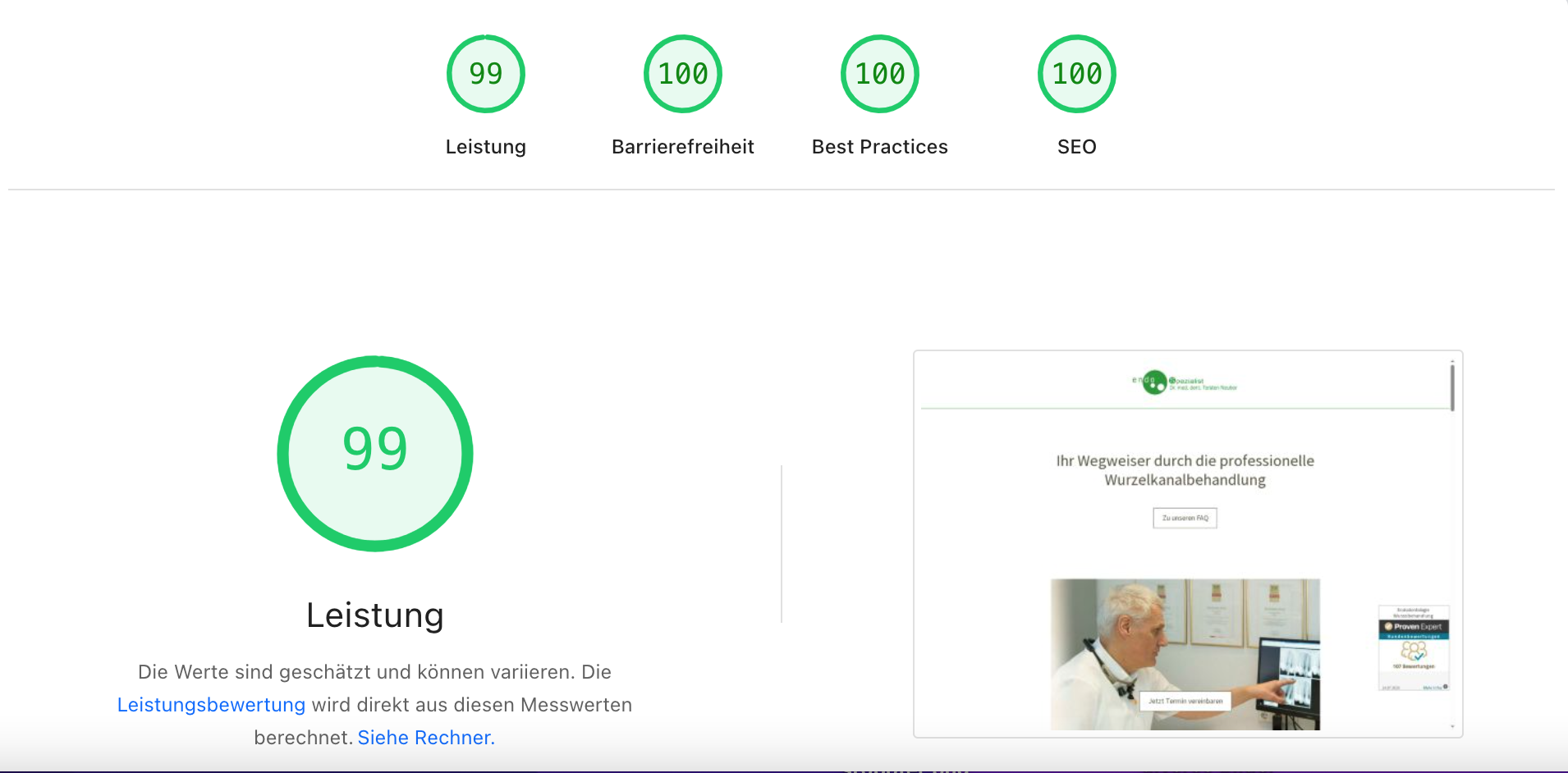1568x773 pixels.
Task: Open the Leistungsbewertung link
Action: (x=211, y=705)
